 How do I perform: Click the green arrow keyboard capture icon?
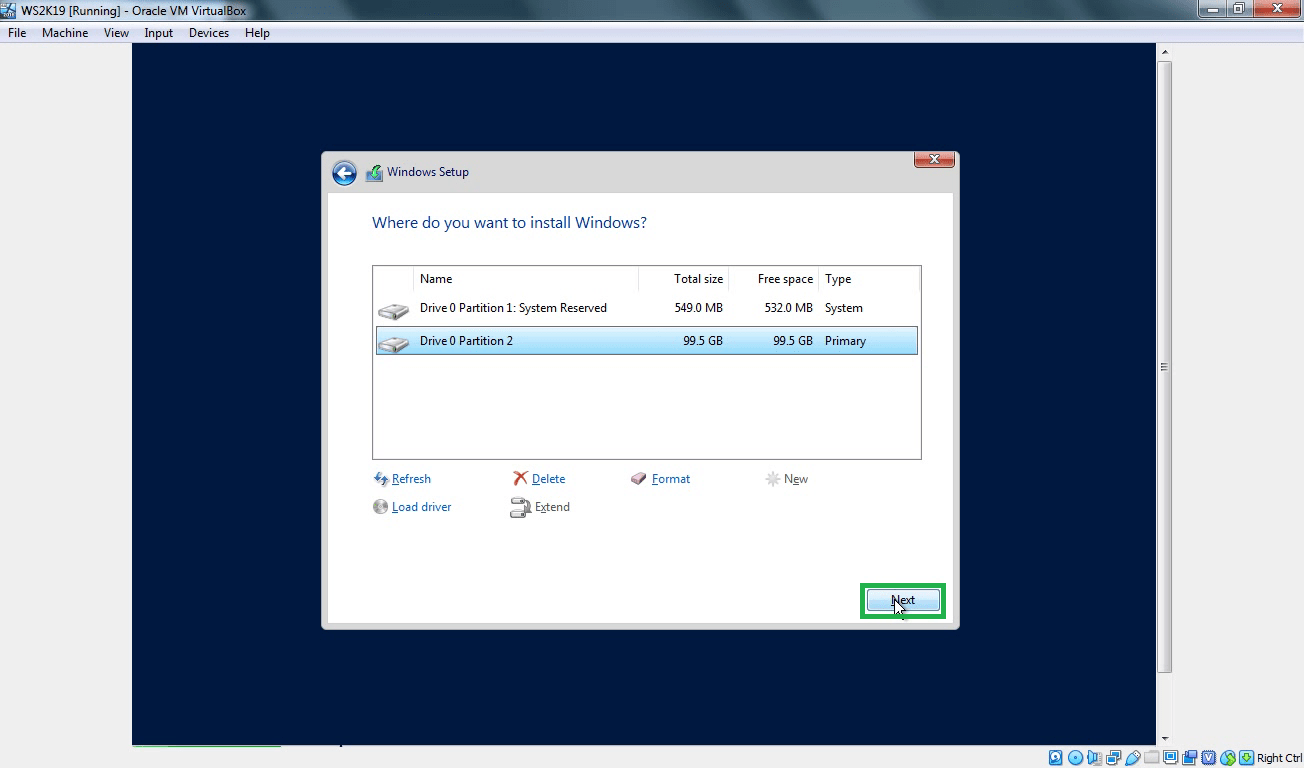[1247, 758]
